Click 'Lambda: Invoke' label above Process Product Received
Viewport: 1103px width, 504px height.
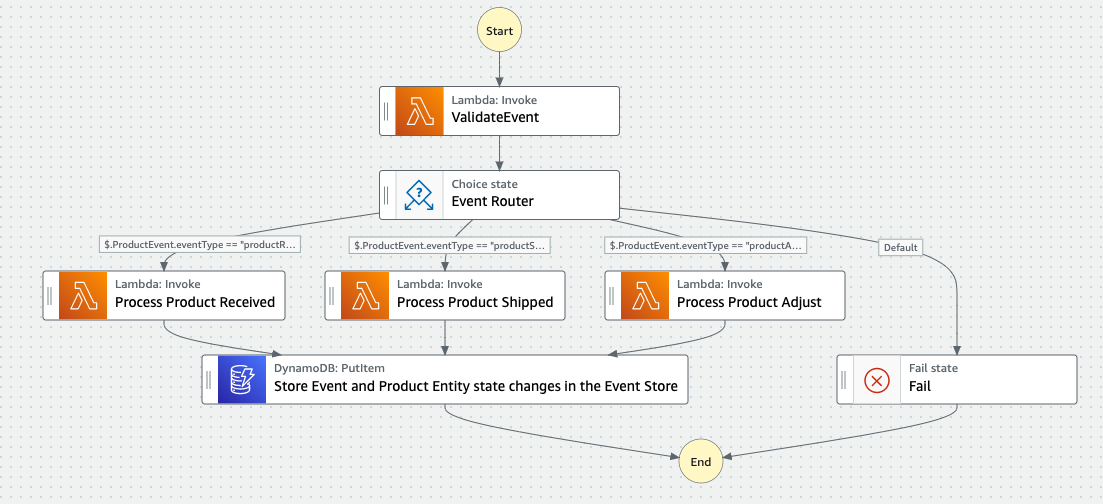[158, 284]
